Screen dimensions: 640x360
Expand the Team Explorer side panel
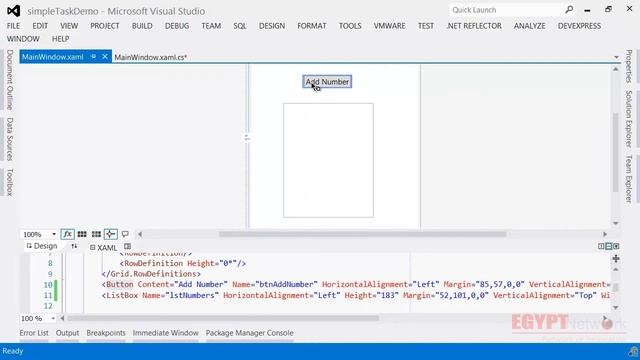[x=629, y=179]
